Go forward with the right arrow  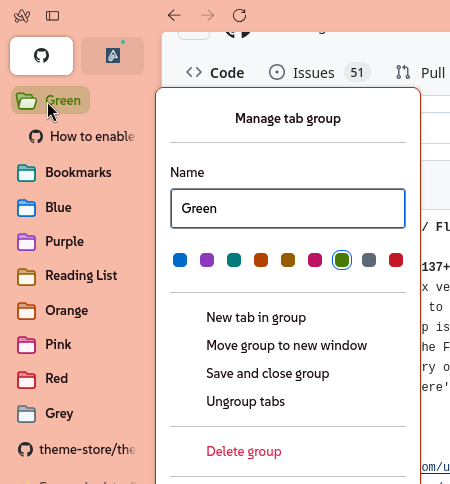click(x=208, y=15)
